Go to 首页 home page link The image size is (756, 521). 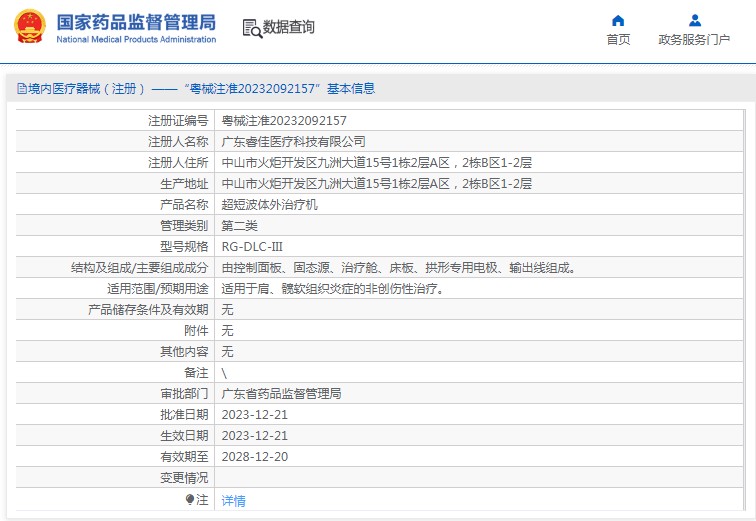618,40
